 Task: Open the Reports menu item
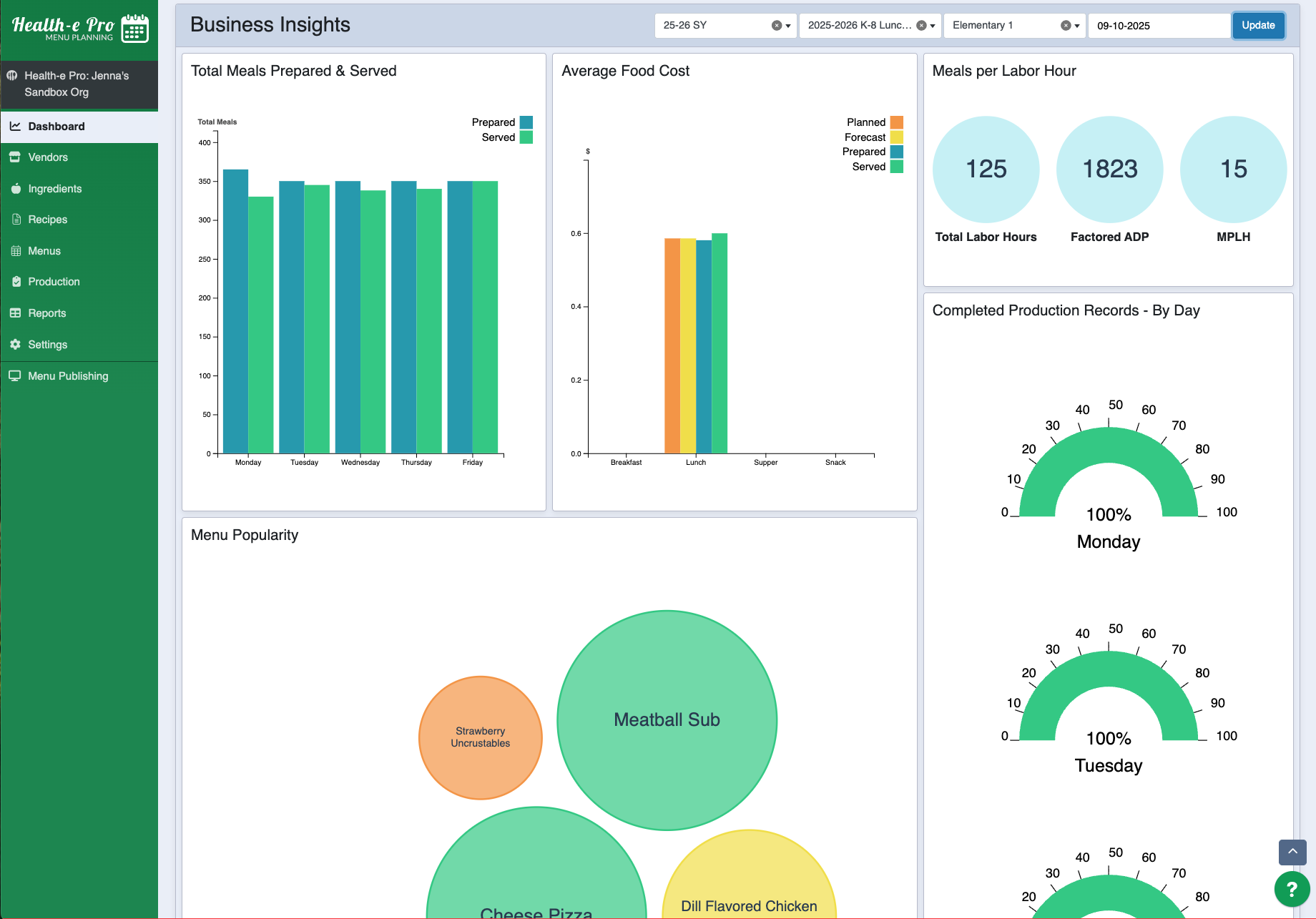(x=47, y=313)
